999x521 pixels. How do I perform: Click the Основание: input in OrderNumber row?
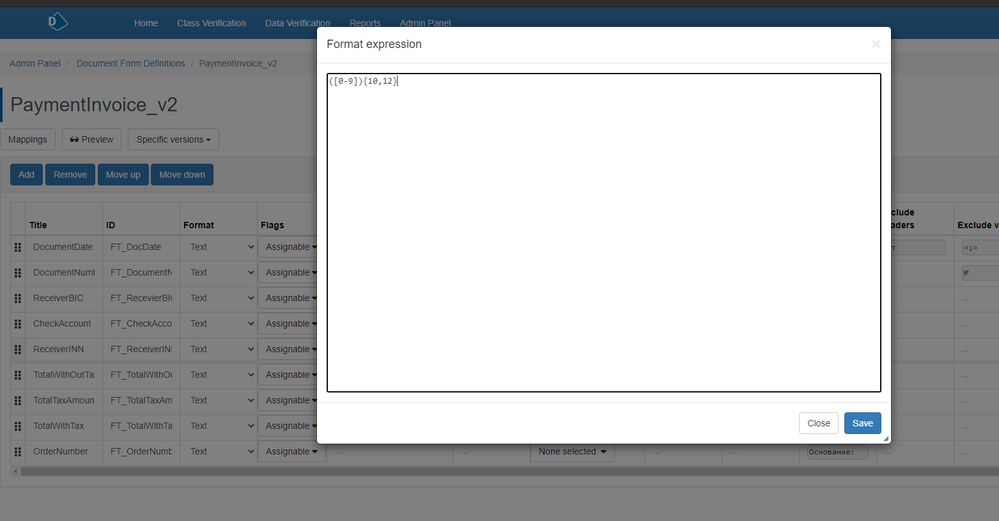click(x=838, y=452)
